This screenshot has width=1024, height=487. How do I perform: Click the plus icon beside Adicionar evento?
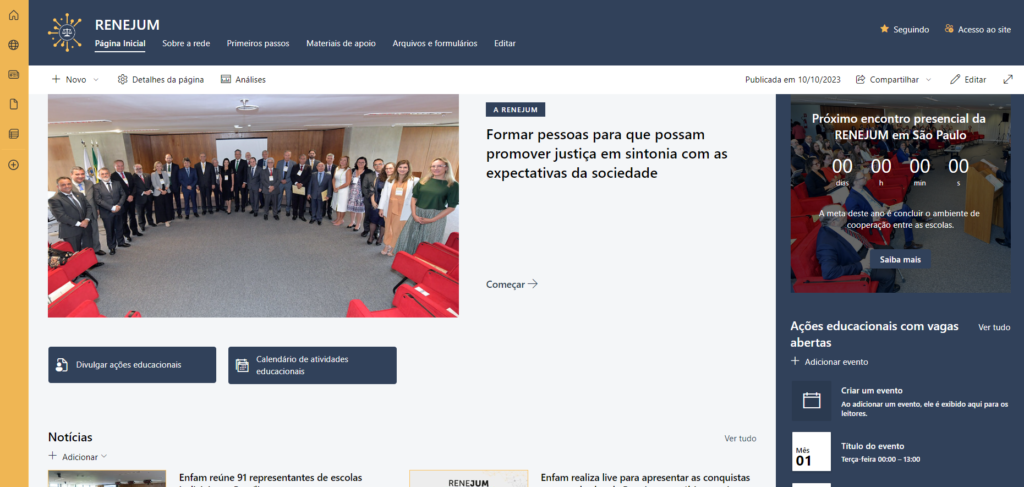pos(795,361)
